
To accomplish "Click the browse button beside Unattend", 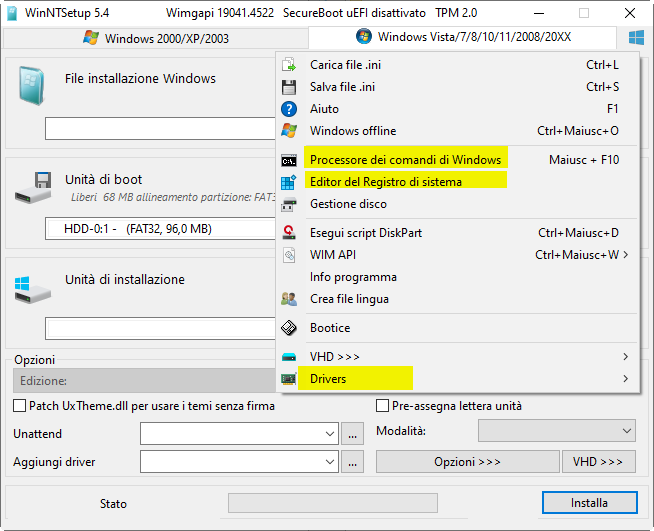I will (352, 434).
